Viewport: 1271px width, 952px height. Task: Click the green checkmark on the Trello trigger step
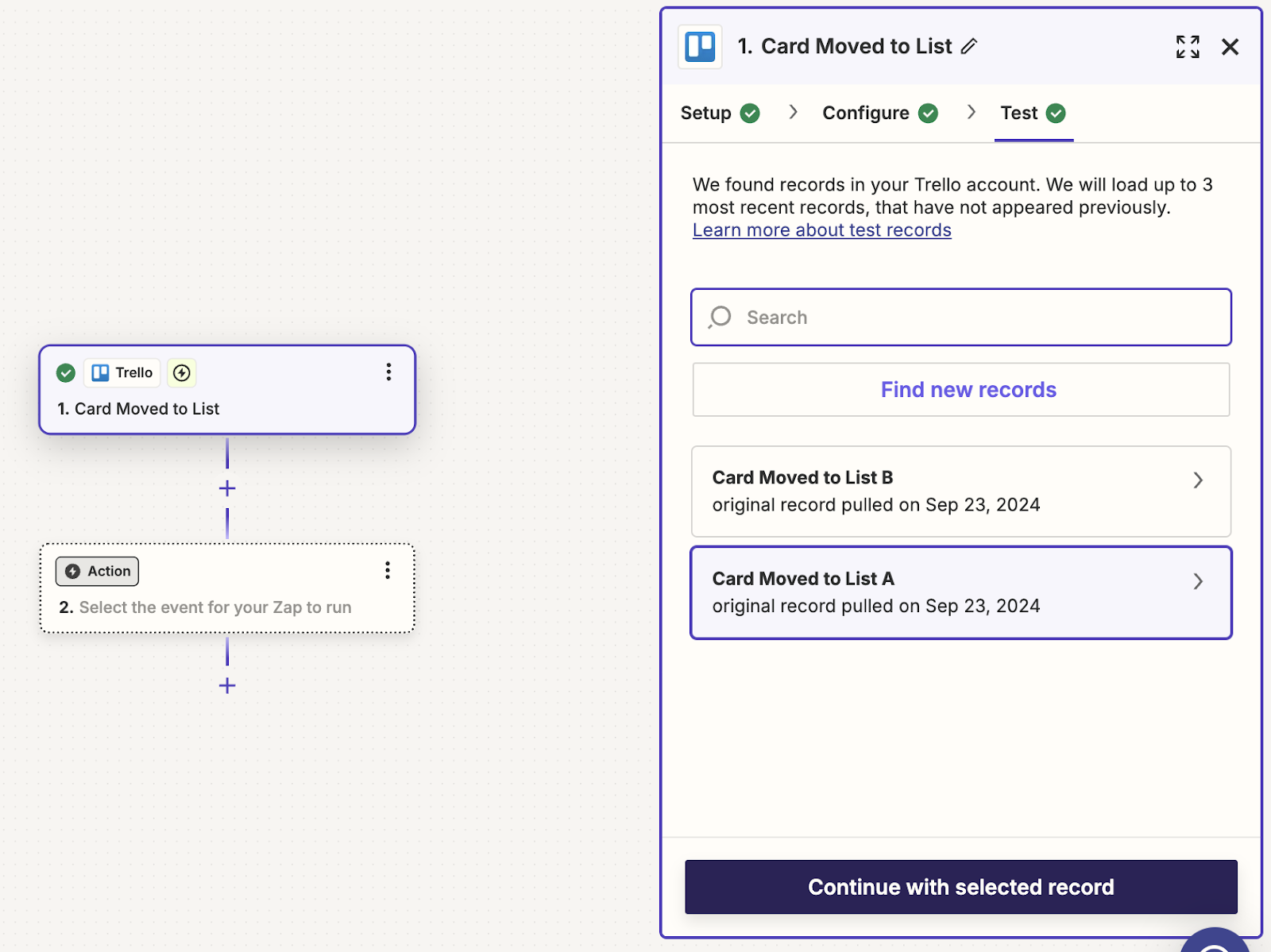[x=65, y=372]
